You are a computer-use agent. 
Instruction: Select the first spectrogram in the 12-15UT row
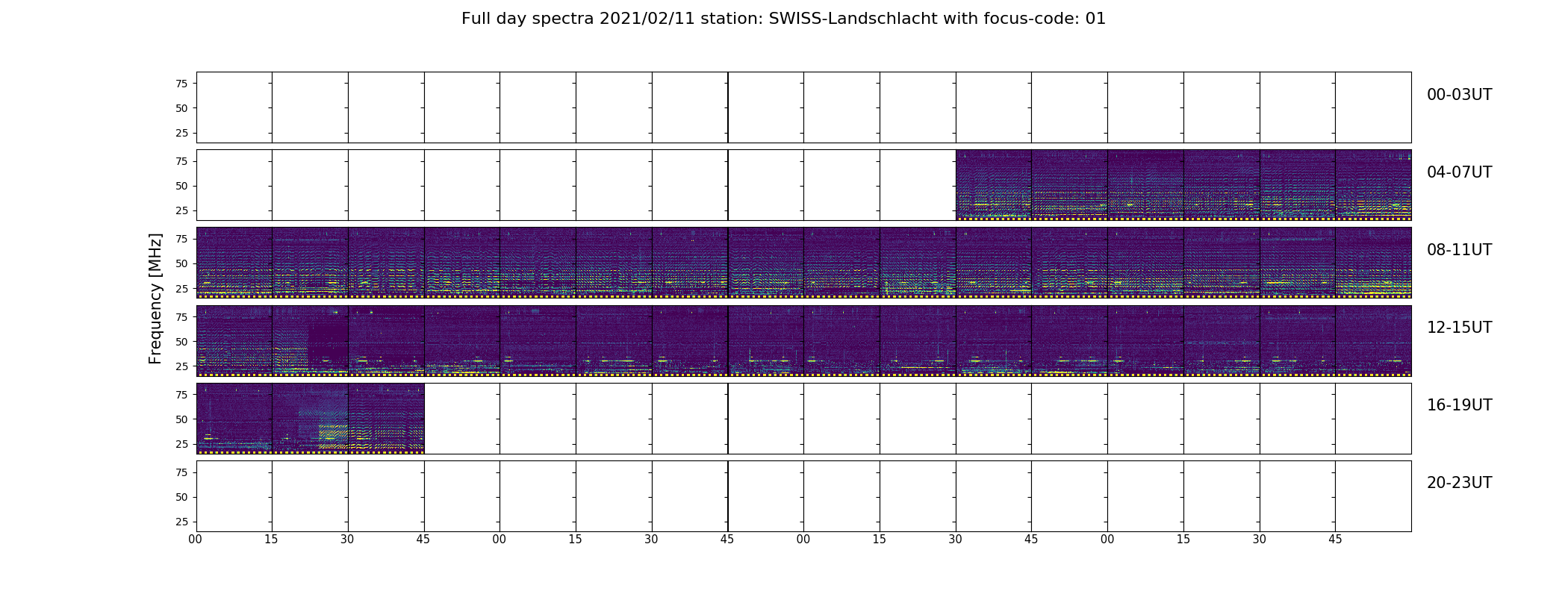[x=234, y=340]
